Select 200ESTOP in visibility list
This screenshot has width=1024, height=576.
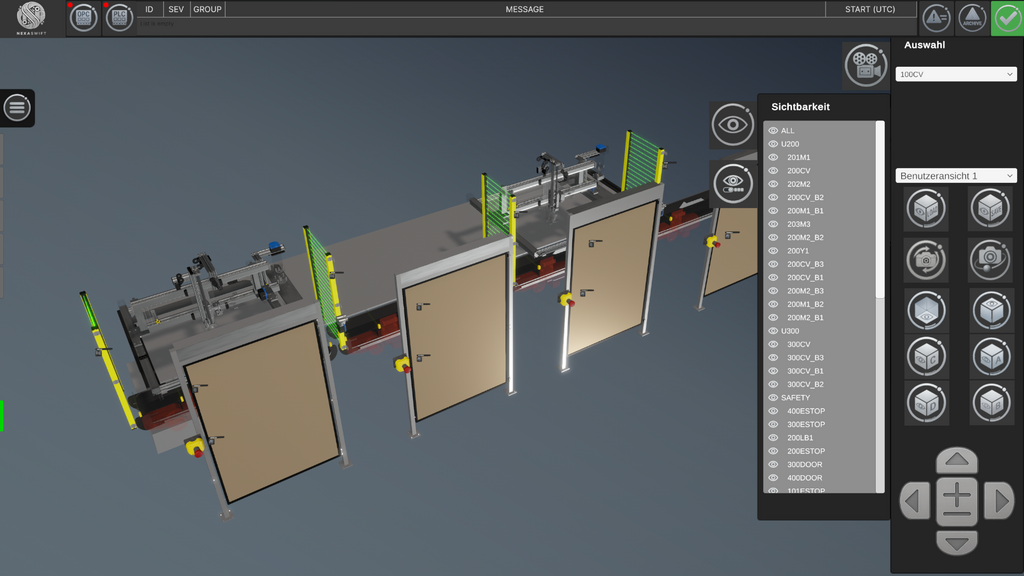pyautogui.click(x=806, y=451)
